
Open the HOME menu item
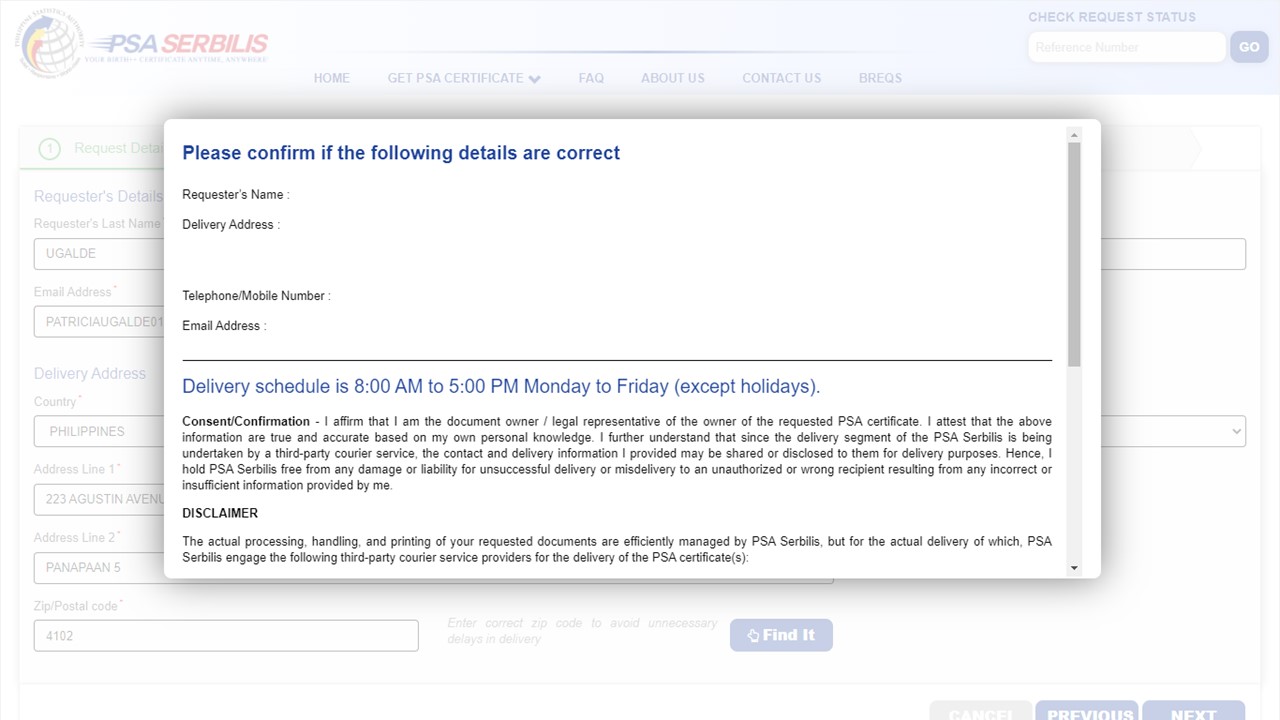[332, 78]
